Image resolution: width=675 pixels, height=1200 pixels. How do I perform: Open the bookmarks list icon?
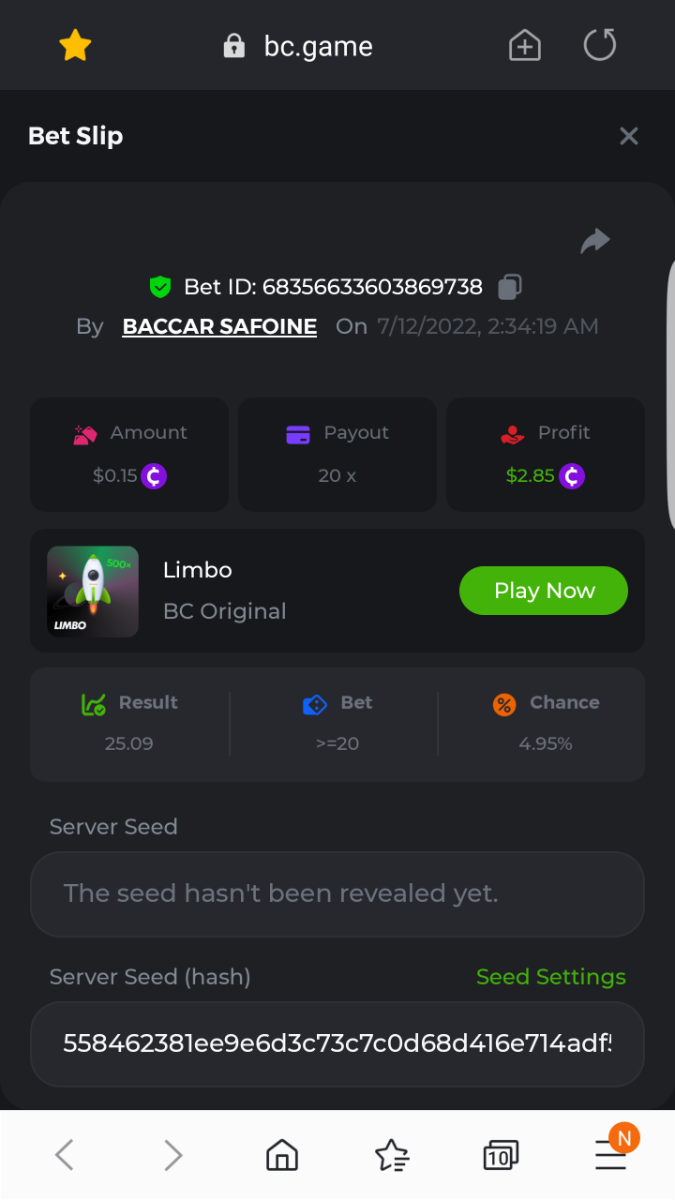[x=392, y=1156]
